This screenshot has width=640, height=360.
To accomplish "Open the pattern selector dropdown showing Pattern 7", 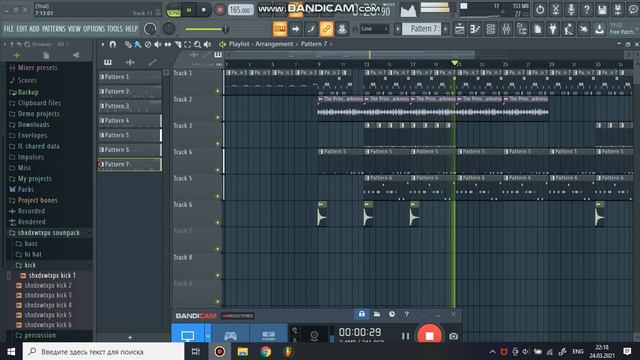I will click(x=421, y=29).
